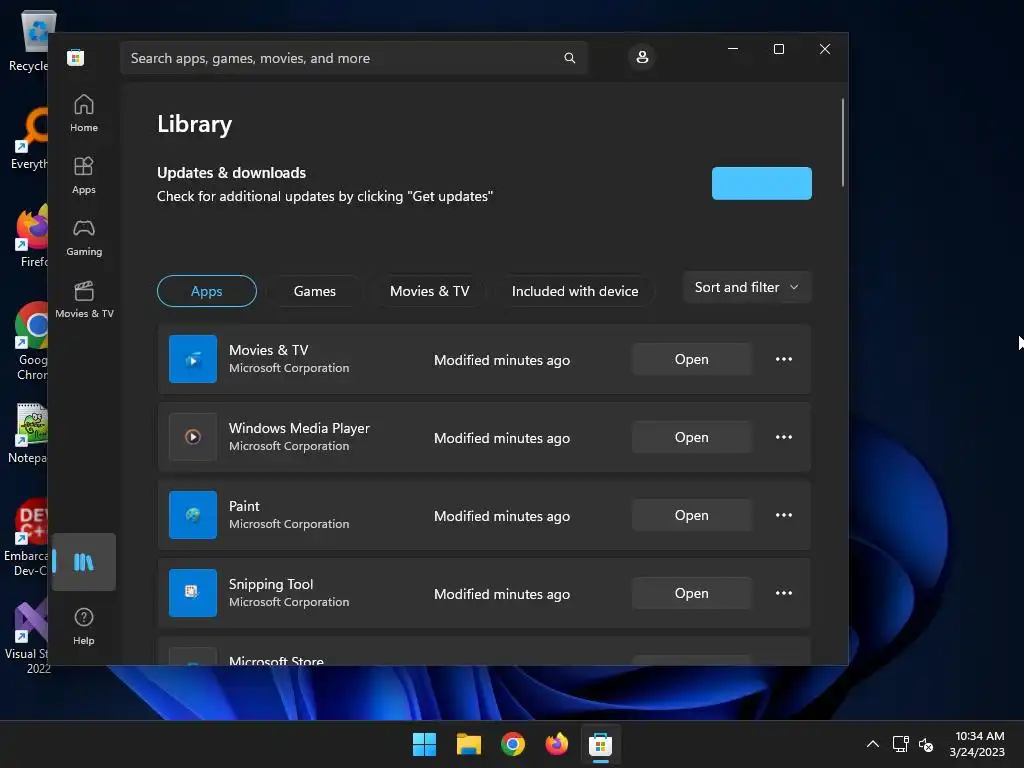
Task: Switch to the Movies & TV filter tab
Action: pyautogui.click(x=430, y=291)
